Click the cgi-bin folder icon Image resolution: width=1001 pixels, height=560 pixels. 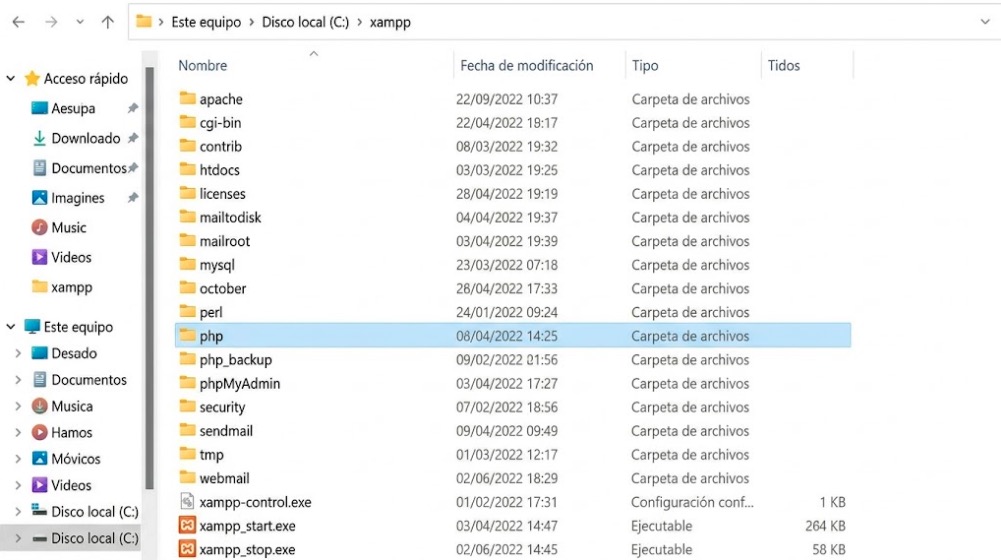187,122
